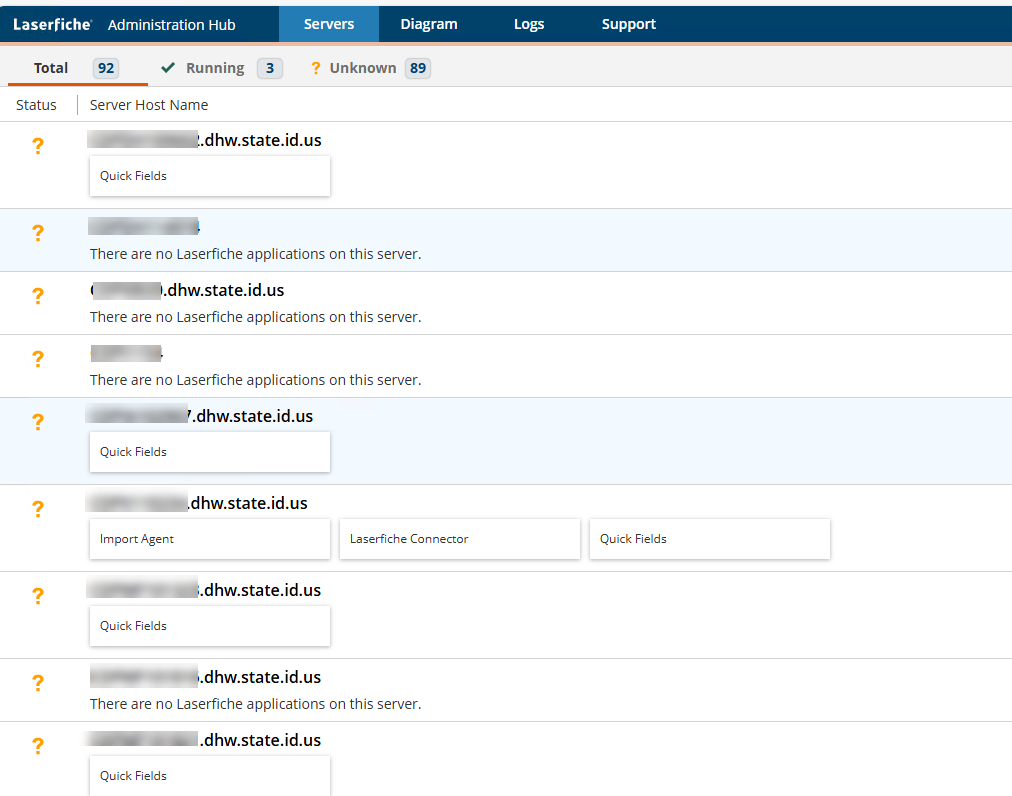
Task: Click the last visible row's unknown status icon
Action: [x=38, y=745]
